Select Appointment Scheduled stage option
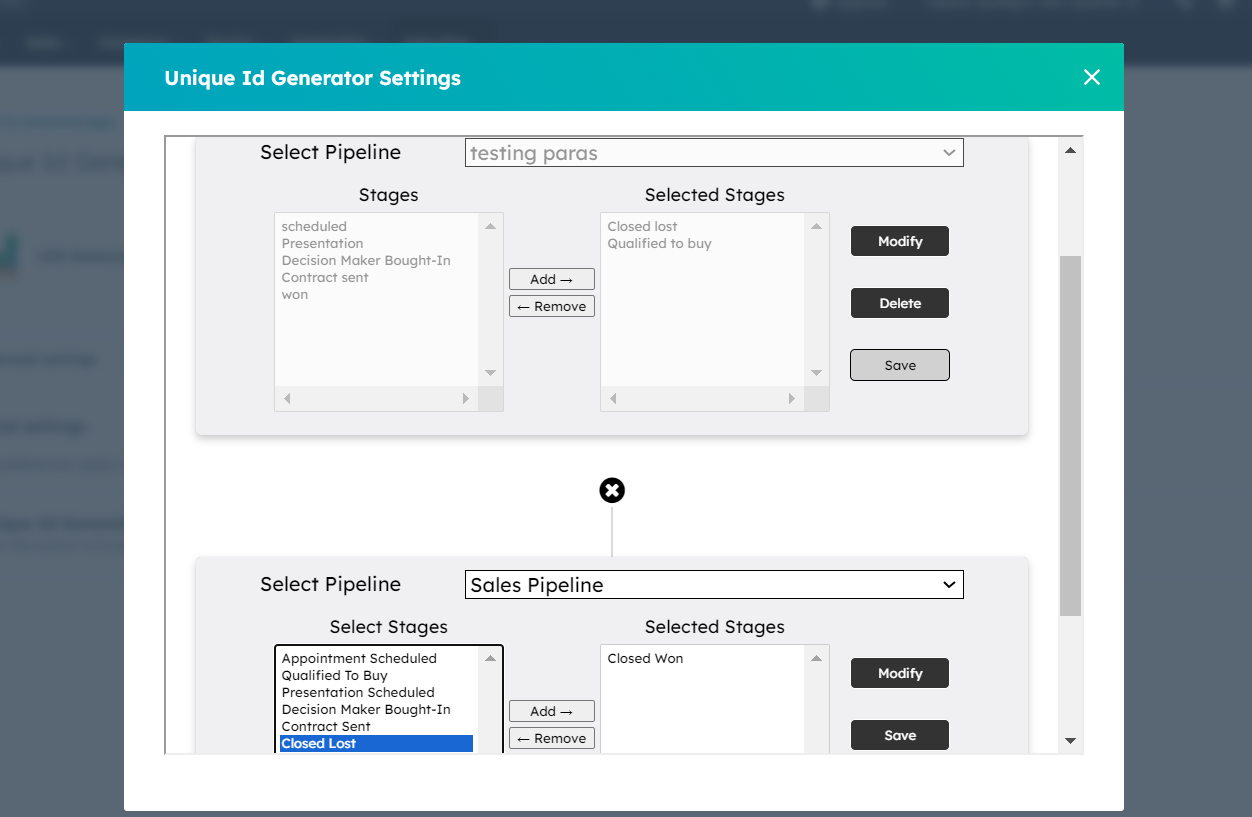The height and width of the screenshot is (817, 1252). pos(359,658)
